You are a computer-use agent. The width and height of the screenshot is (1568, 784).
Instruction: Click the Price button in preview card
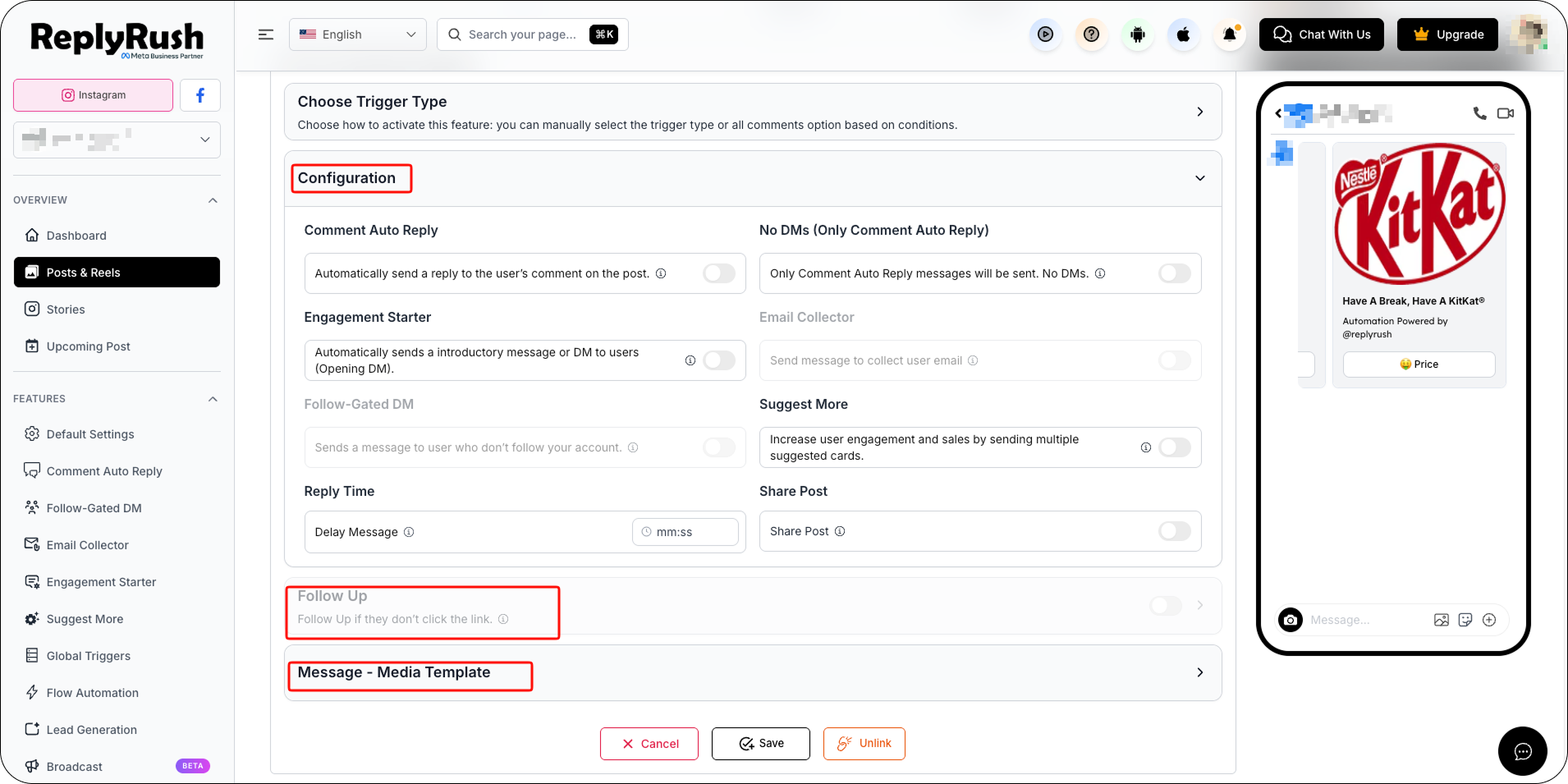point(1419,364)
